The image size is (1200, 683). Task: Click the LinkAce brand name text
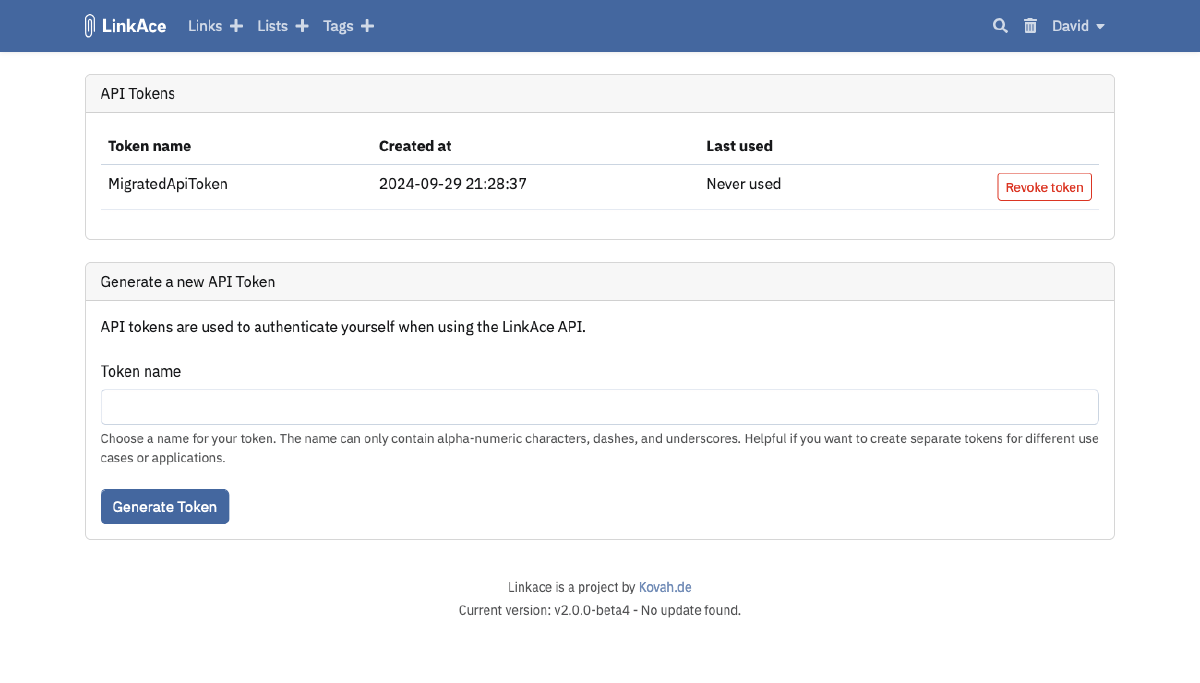tap(133, 25)
